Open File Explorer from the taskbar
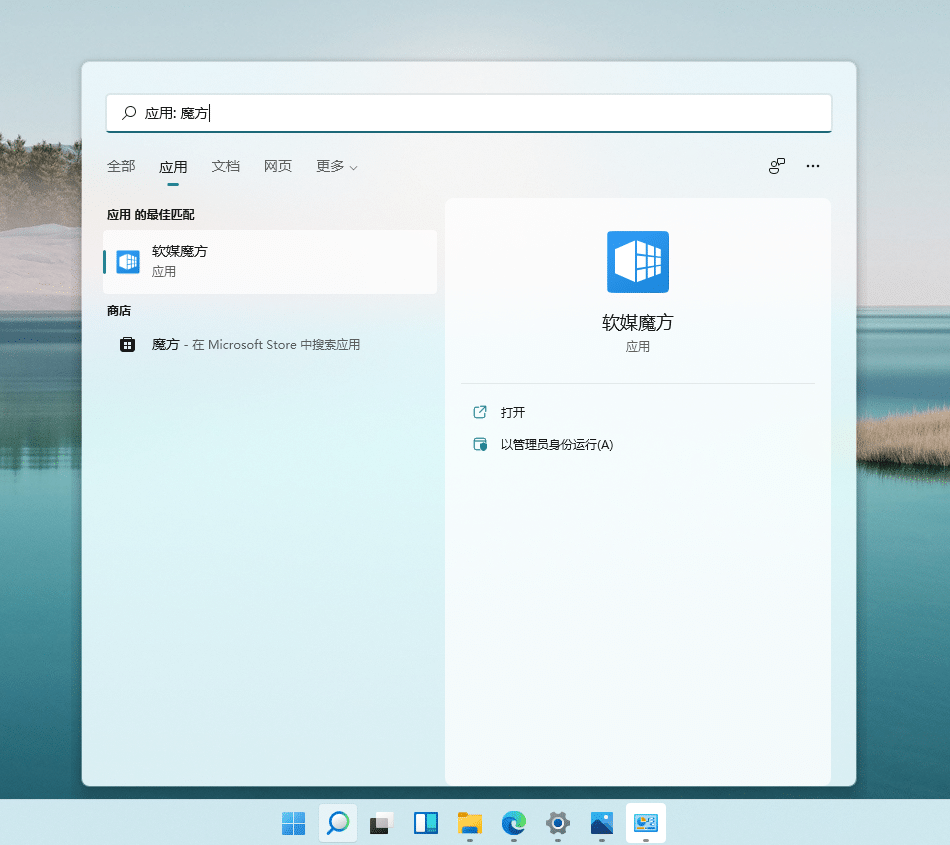The image size is (950, 845). tap(469, 822)
